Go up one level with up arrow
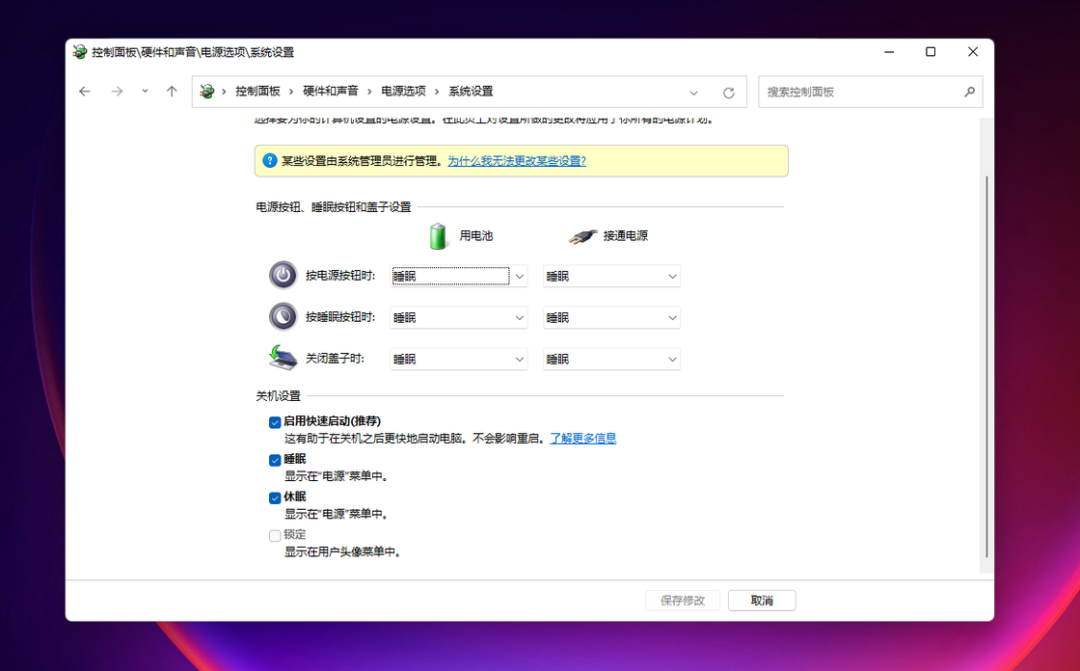This screenshot has width=1080, height=671. pos(172,92)
